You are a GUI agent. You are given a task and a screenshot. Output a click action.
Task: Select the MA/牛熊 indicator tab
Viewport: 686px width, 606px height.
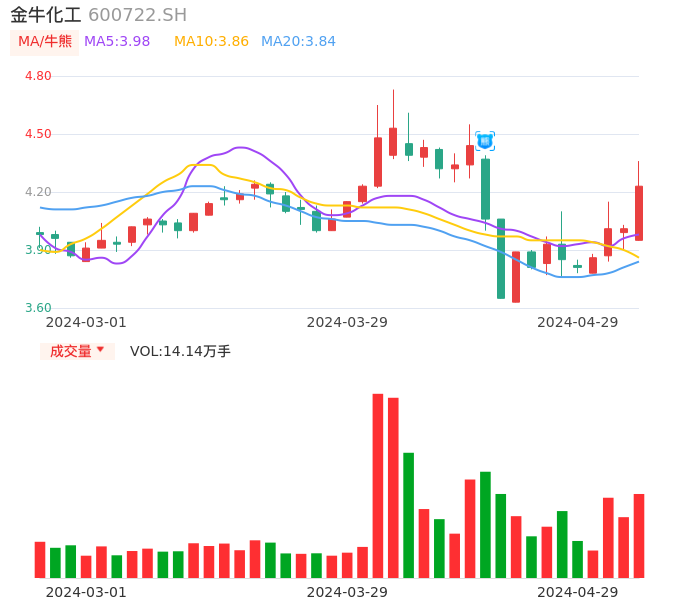[44, 42]
